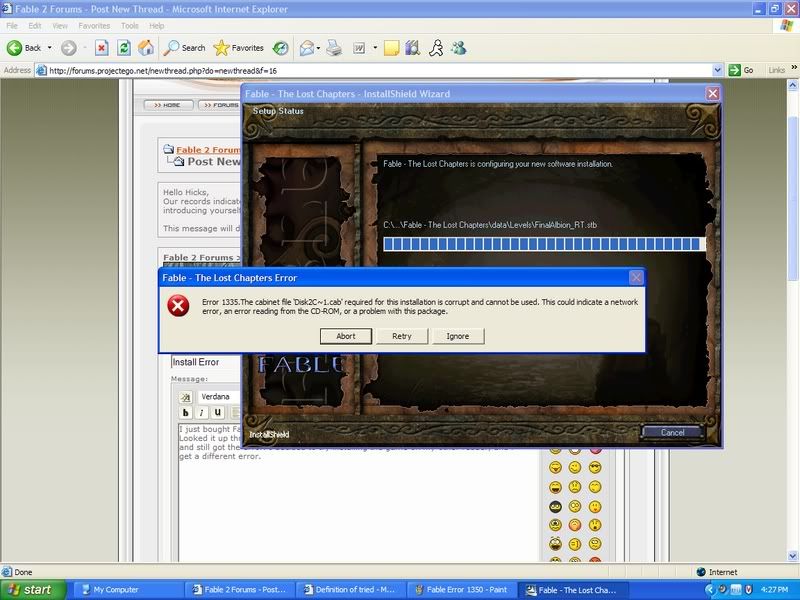Image resolution: width=800 pixels, height=600 pixels.
Task: Click the red error X icon
Action: coord(178,306)
